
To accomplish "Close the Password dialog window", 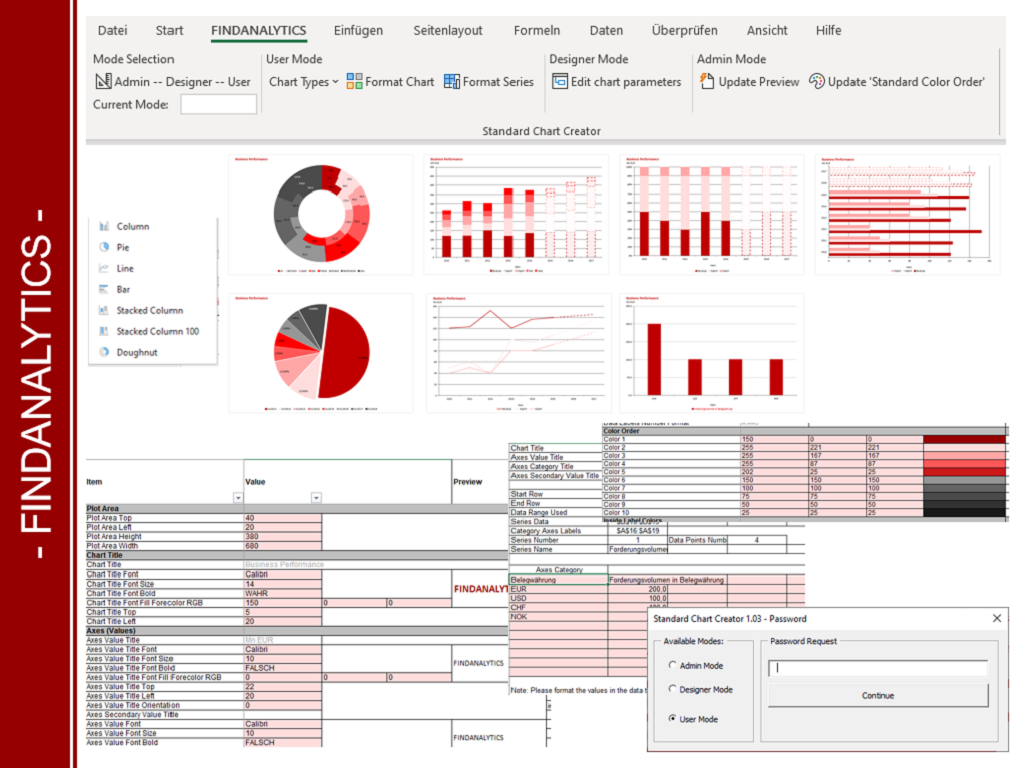I will click(x=996, y=618).
